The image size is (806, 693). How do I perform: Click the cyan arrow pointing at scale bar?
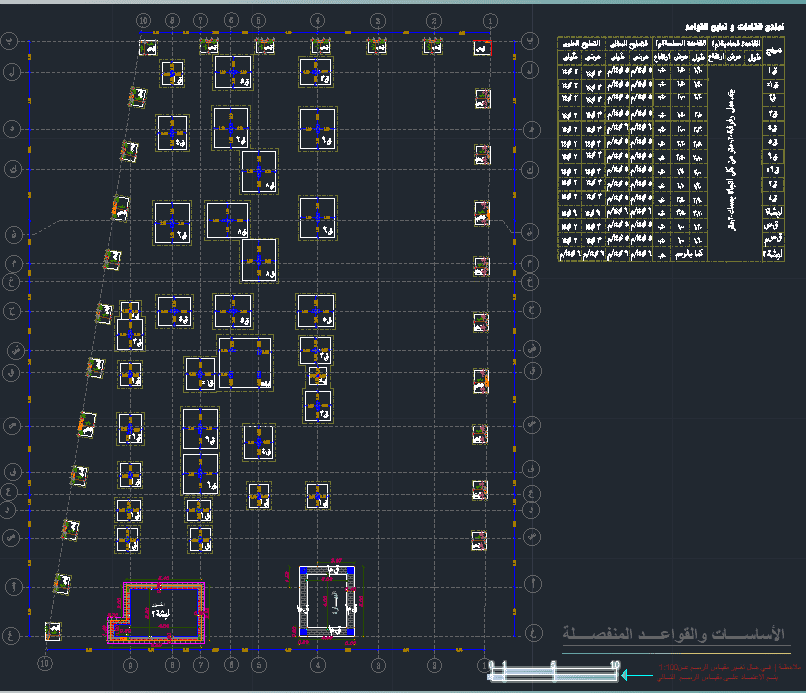pyautogui.click(x=637, y=674)
